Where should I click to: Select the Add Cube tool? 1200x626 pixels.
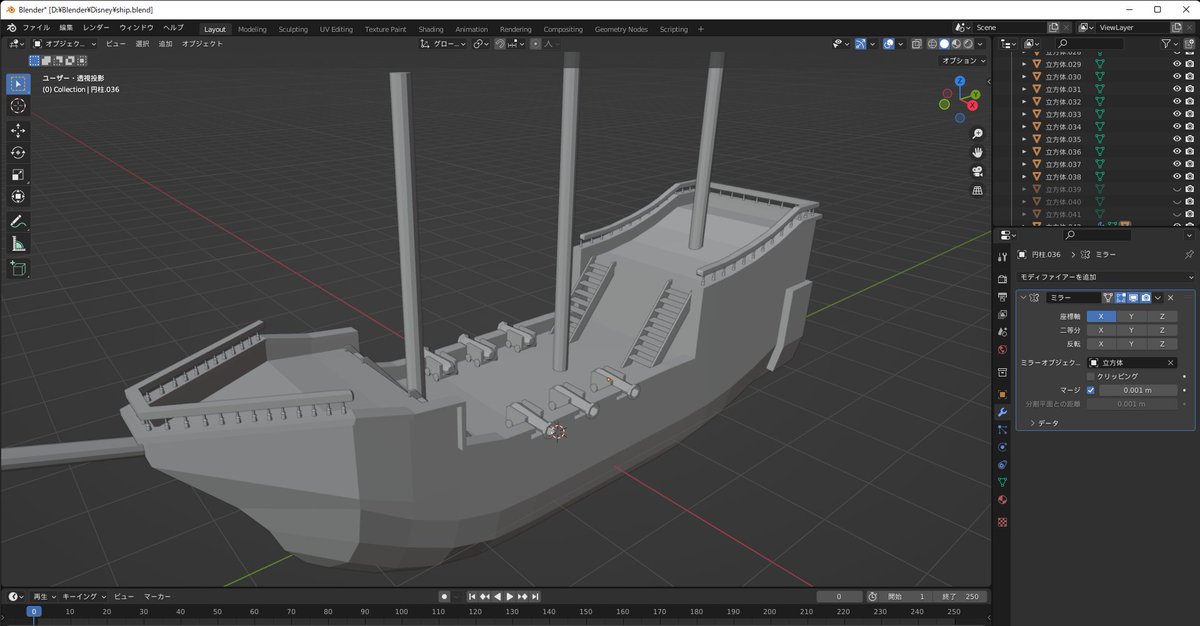pyautogui.click(x=18, y=268)
